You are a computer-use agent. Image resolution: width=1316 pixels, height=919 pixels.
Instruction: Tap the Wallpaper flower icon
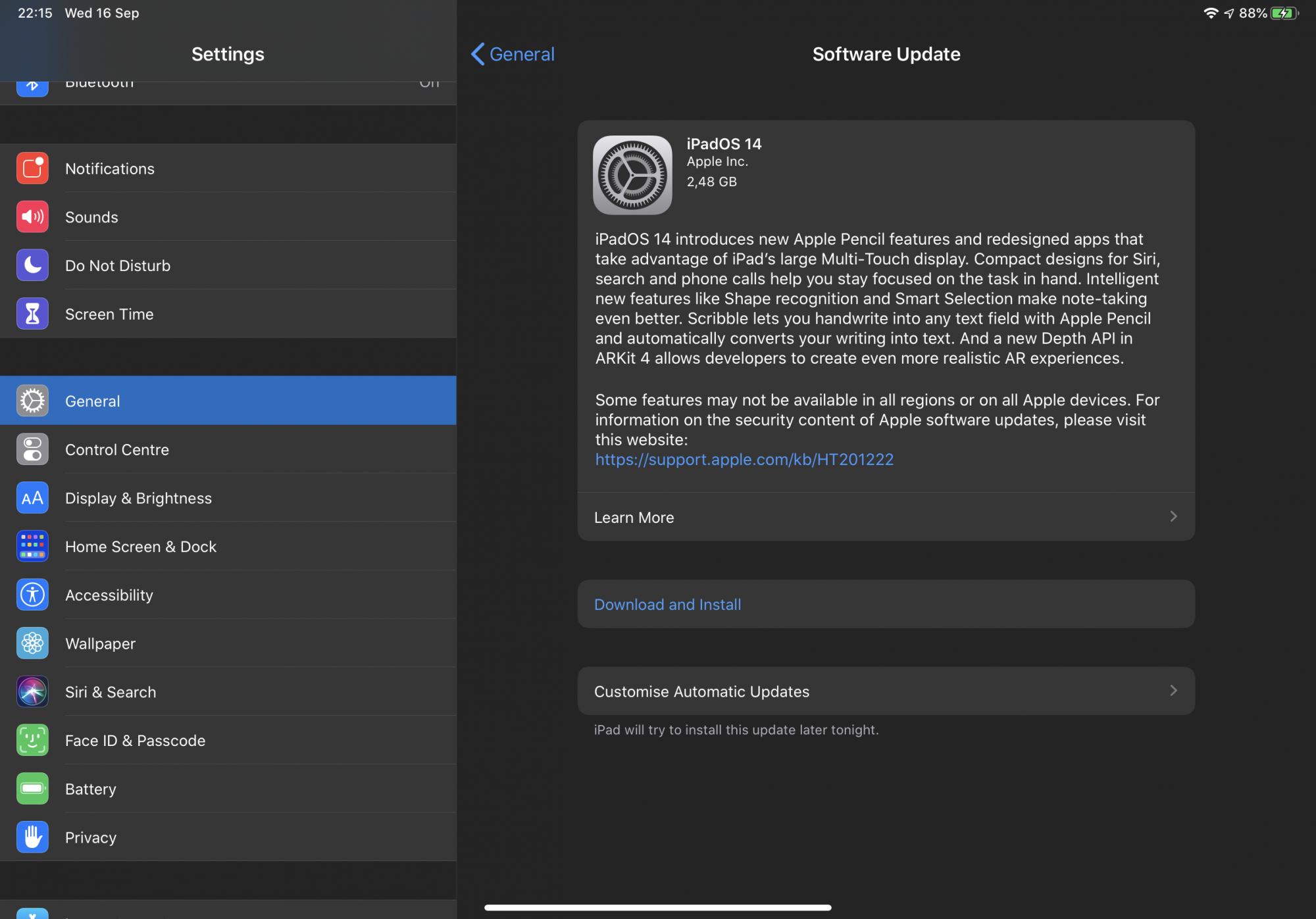(32, 643)
